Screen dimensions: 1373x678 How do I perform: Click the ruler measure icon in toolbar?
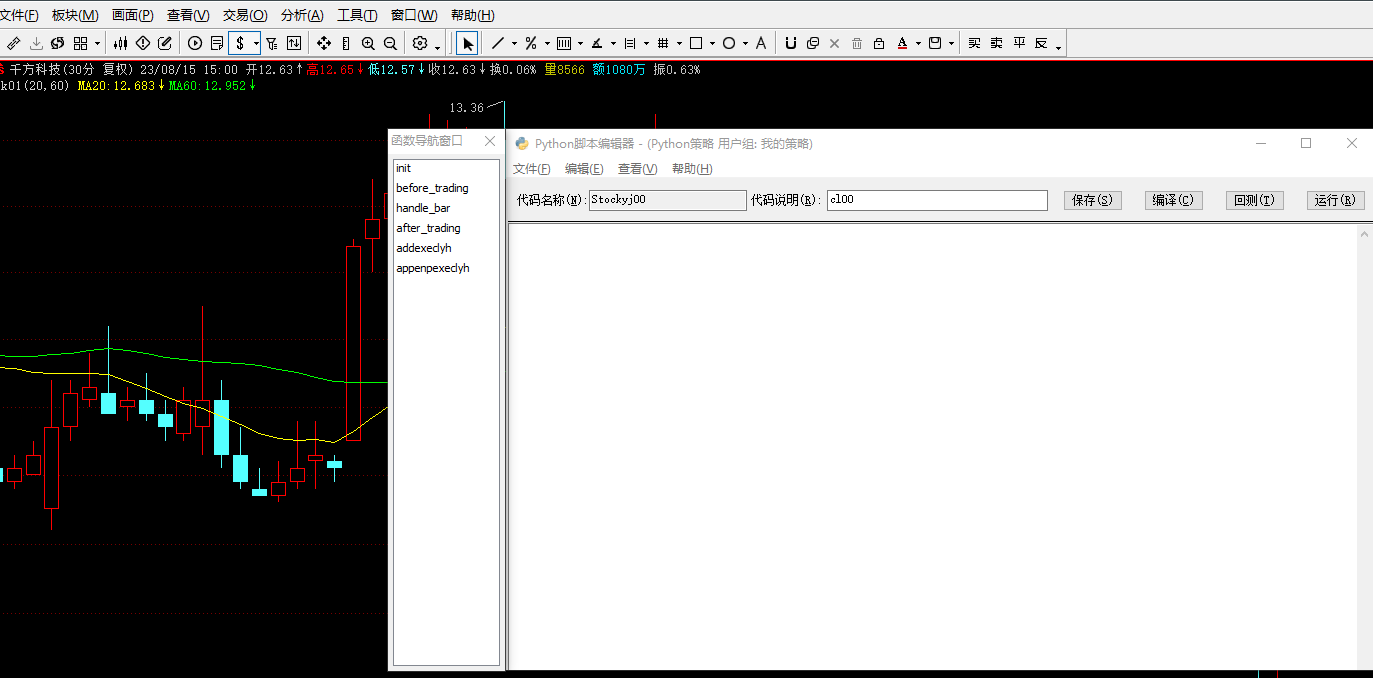(x=13, y=43)
